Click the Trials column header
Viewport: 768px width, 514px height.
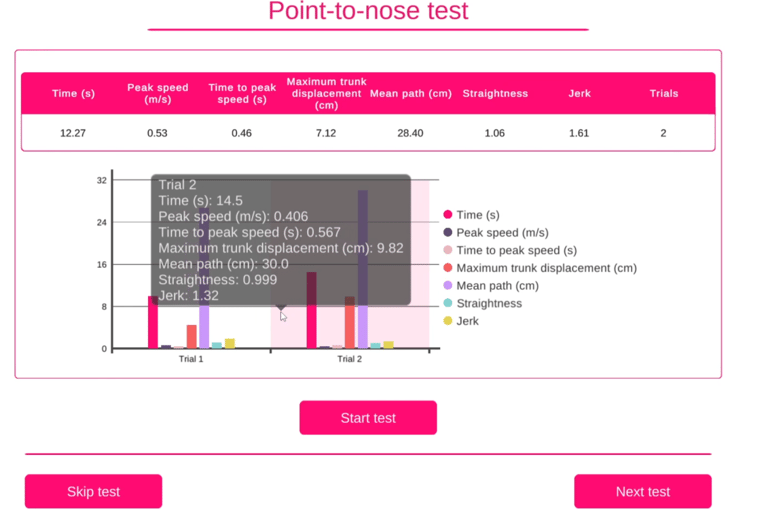pos(663,93)
